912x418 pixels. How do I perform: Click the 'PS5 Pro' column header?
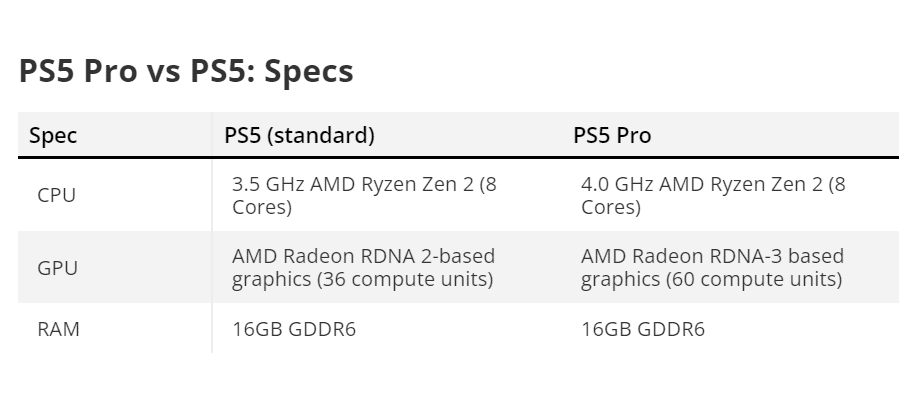(x=612, y=135)
